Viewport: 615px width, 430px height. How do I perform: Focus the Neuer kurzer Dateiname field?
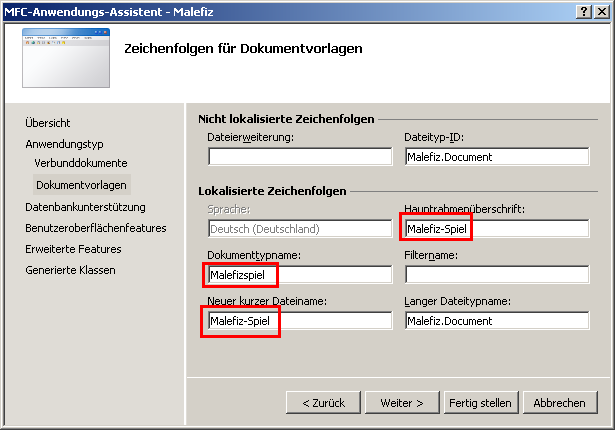[300, 321]
